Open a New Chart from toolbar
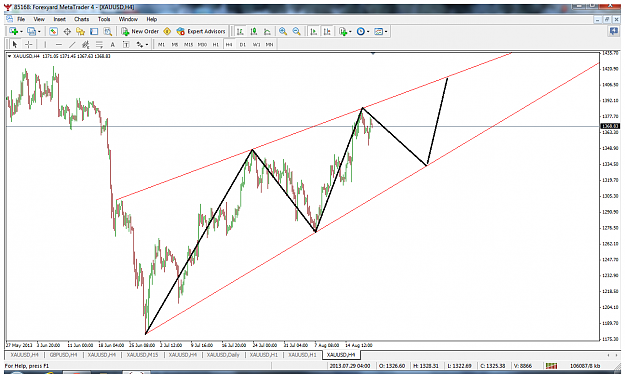This screenshot has height=374, width=625. click(13, 31)
